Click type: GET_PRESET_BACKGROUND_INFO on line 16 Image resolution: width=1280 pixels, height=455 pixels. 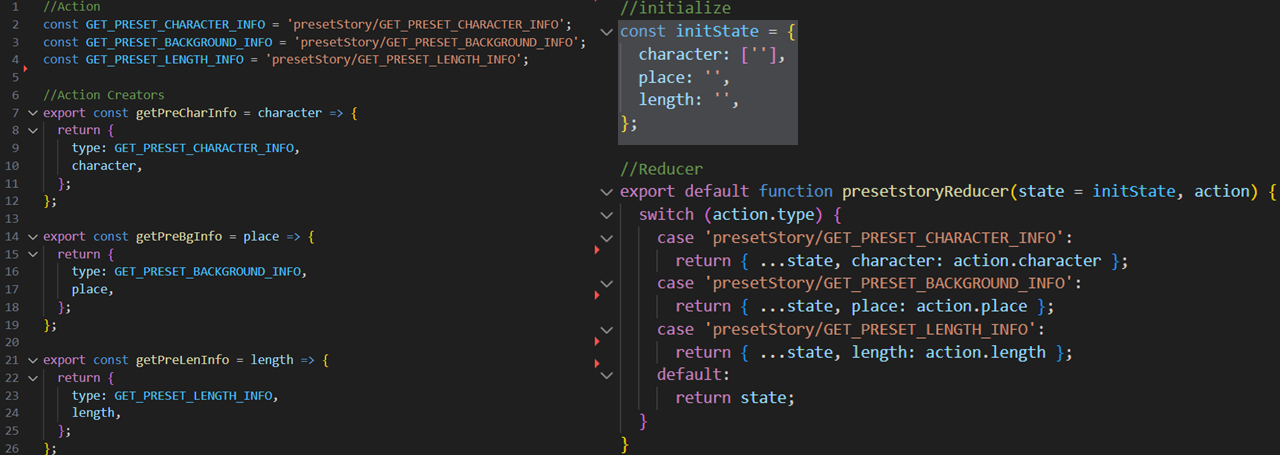(189, 272)
